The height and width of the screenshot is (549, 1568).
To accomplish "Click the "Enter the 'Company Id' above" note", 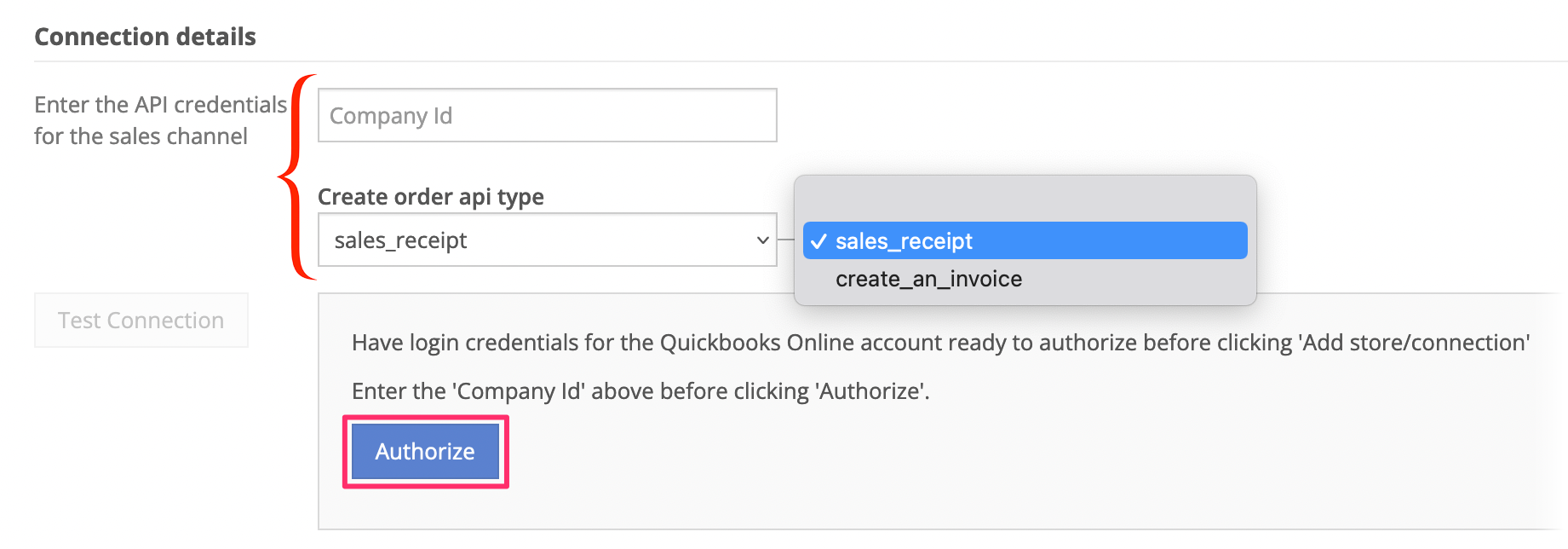I will click(640, 391).
